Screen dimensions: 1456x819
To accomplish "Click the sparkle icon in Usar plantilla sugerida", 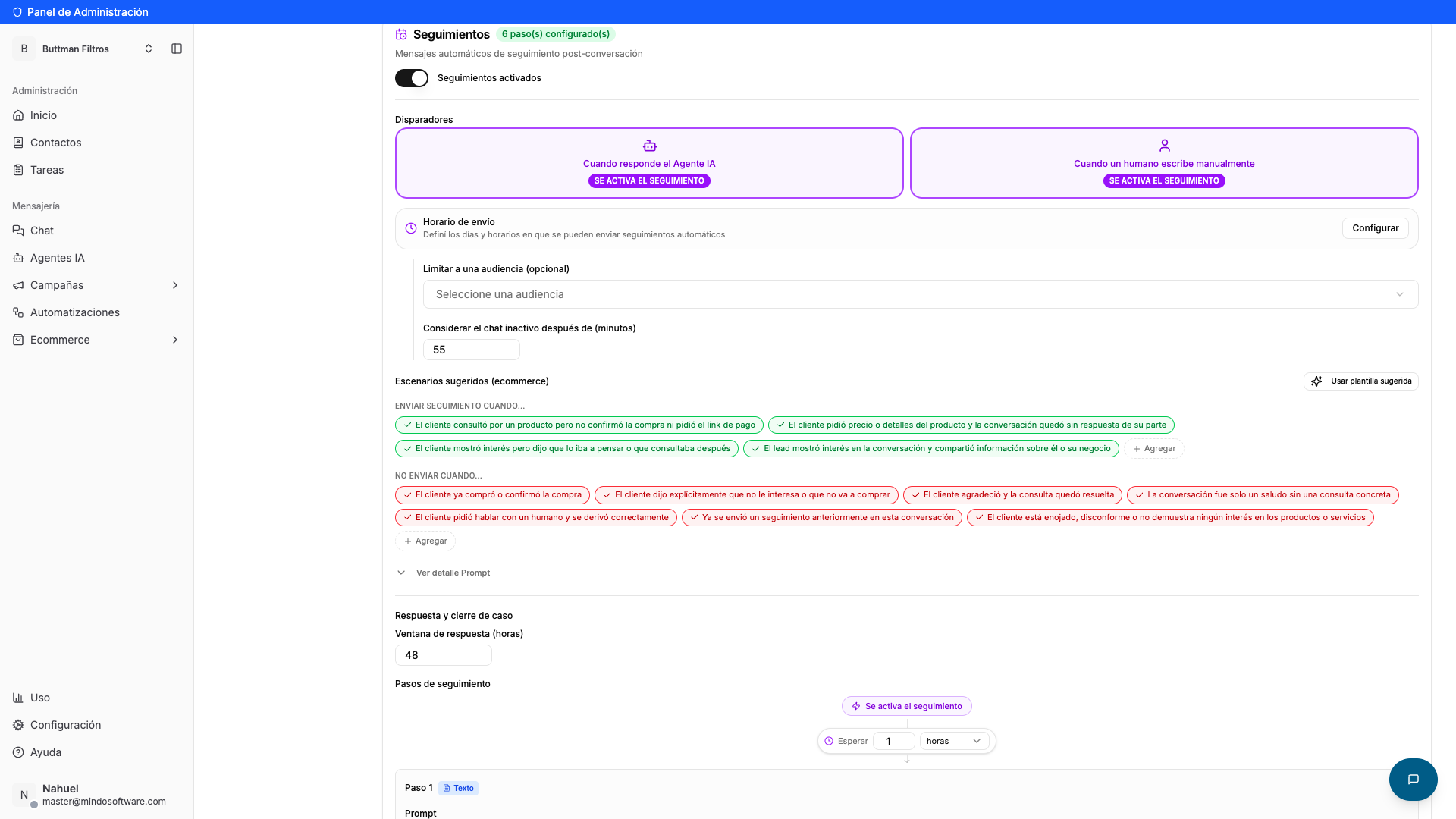I will tap(1316, 381).
